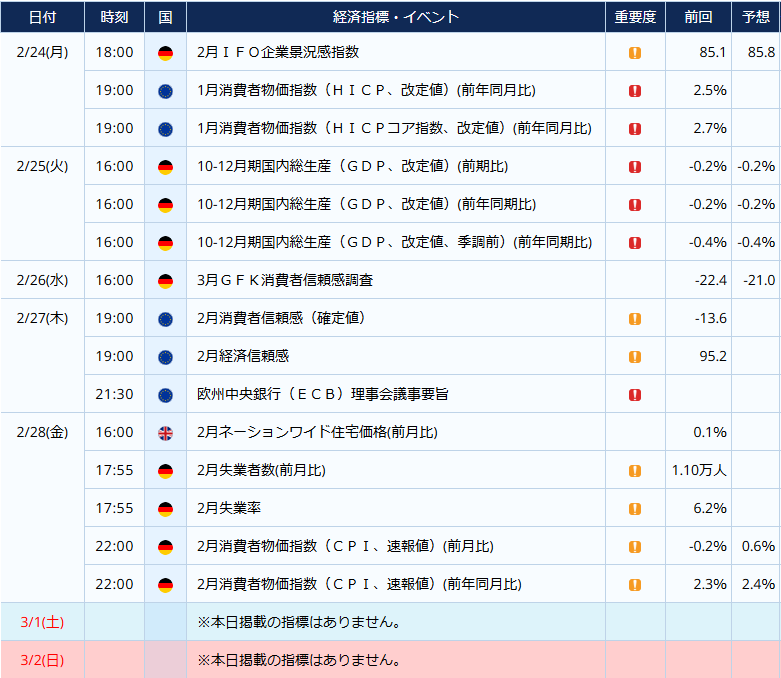Screen dimensions: 781x678
Task: Click the 予想 column header
Action: click(756, 17)
